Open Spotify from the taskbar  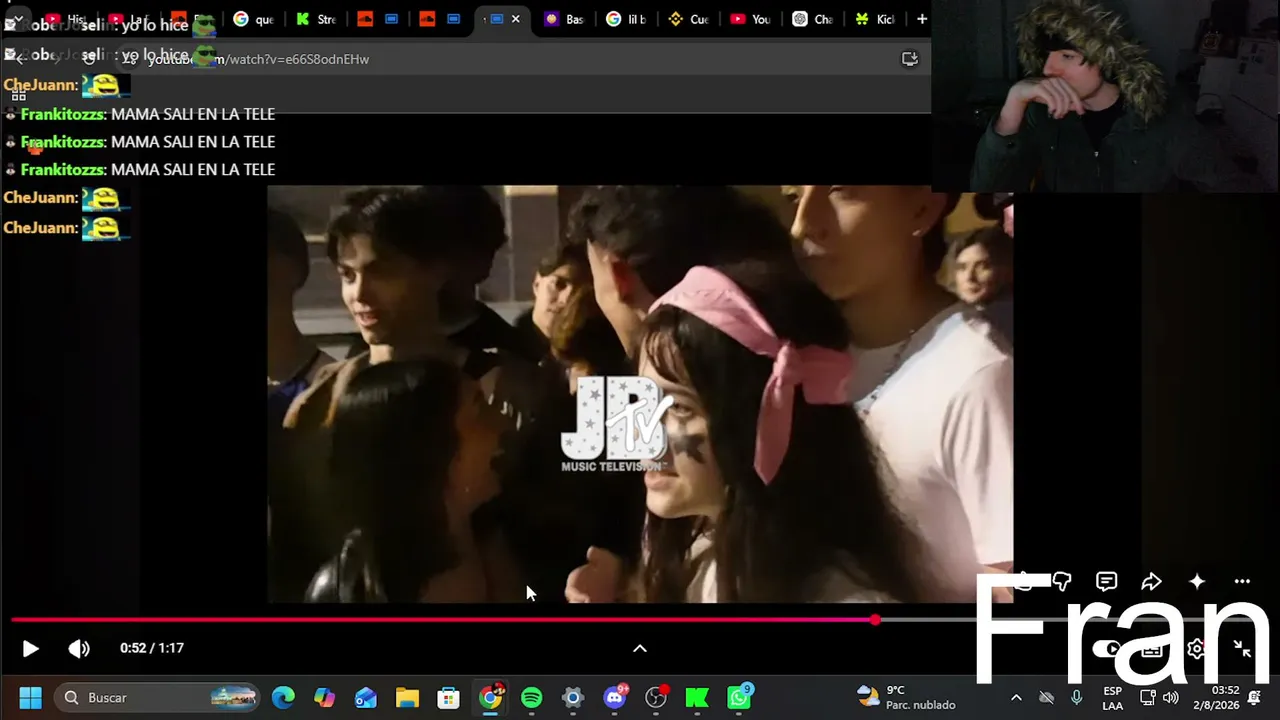pos(532,697)
